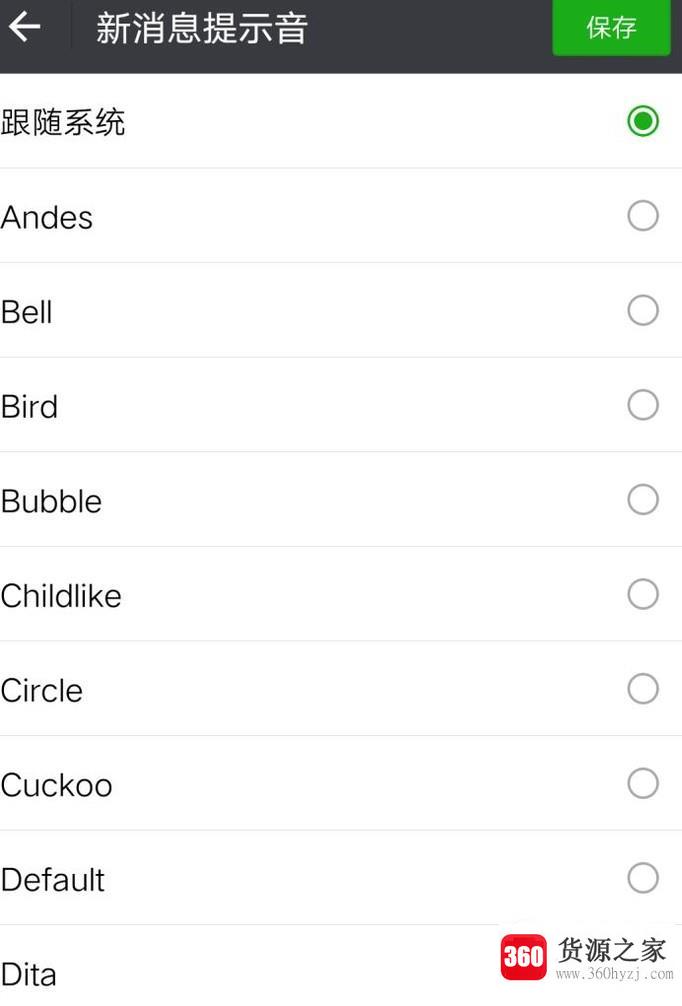Click the www.360hyzj.com link text
682x1006 pixels.
615,973
